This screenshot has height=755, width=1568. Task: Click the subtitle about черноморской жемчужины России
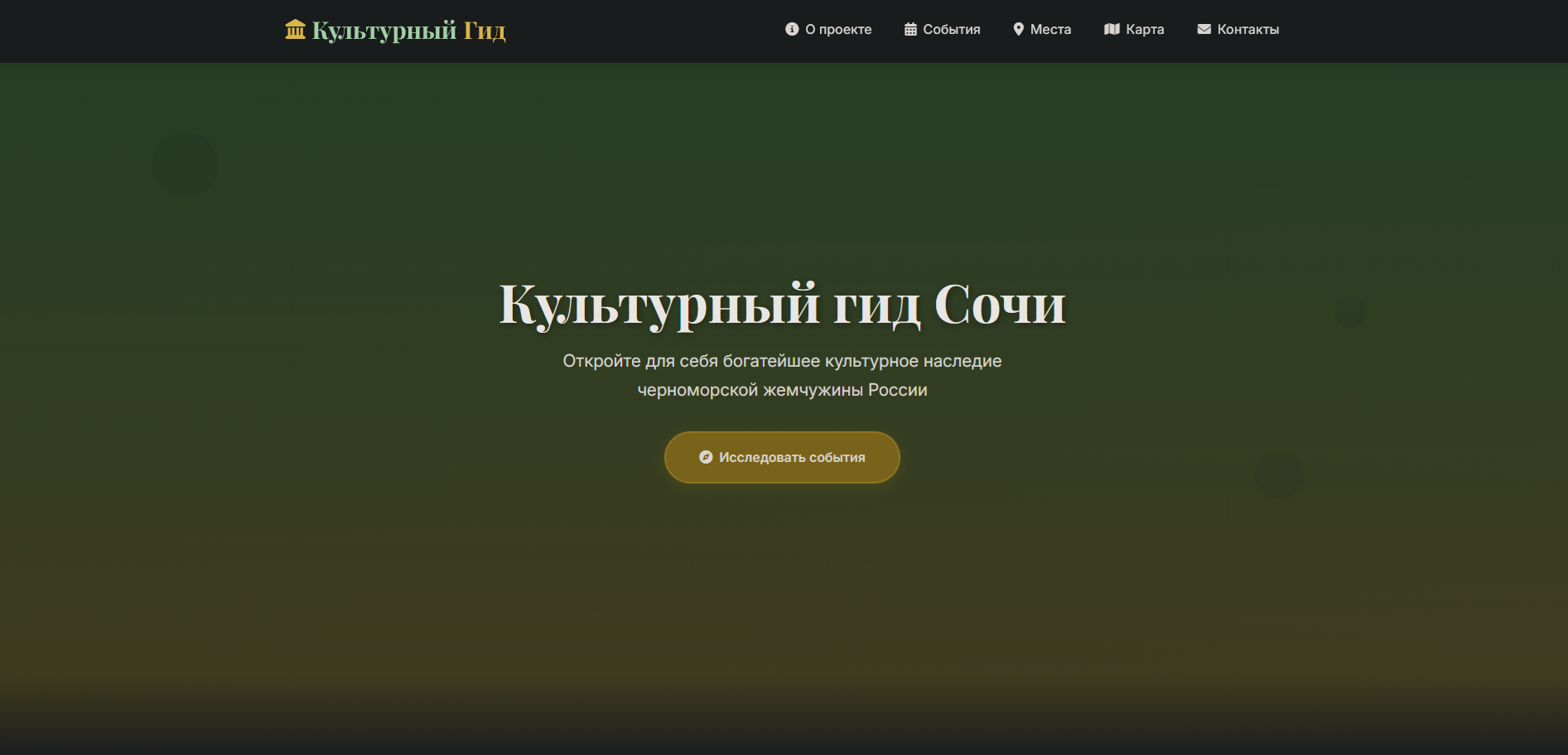tap(782, 375)
